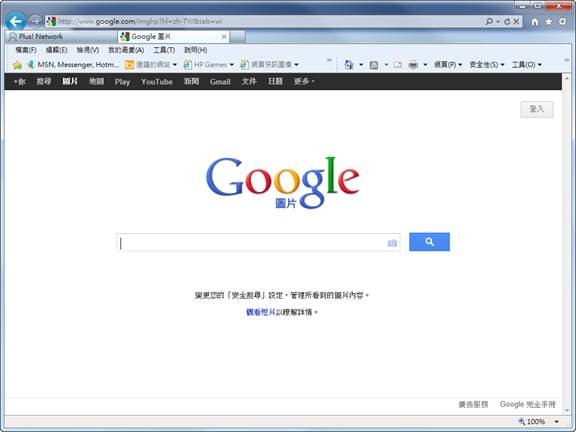Click the RSS feeds icon in command bar

[x=374, y=65]
